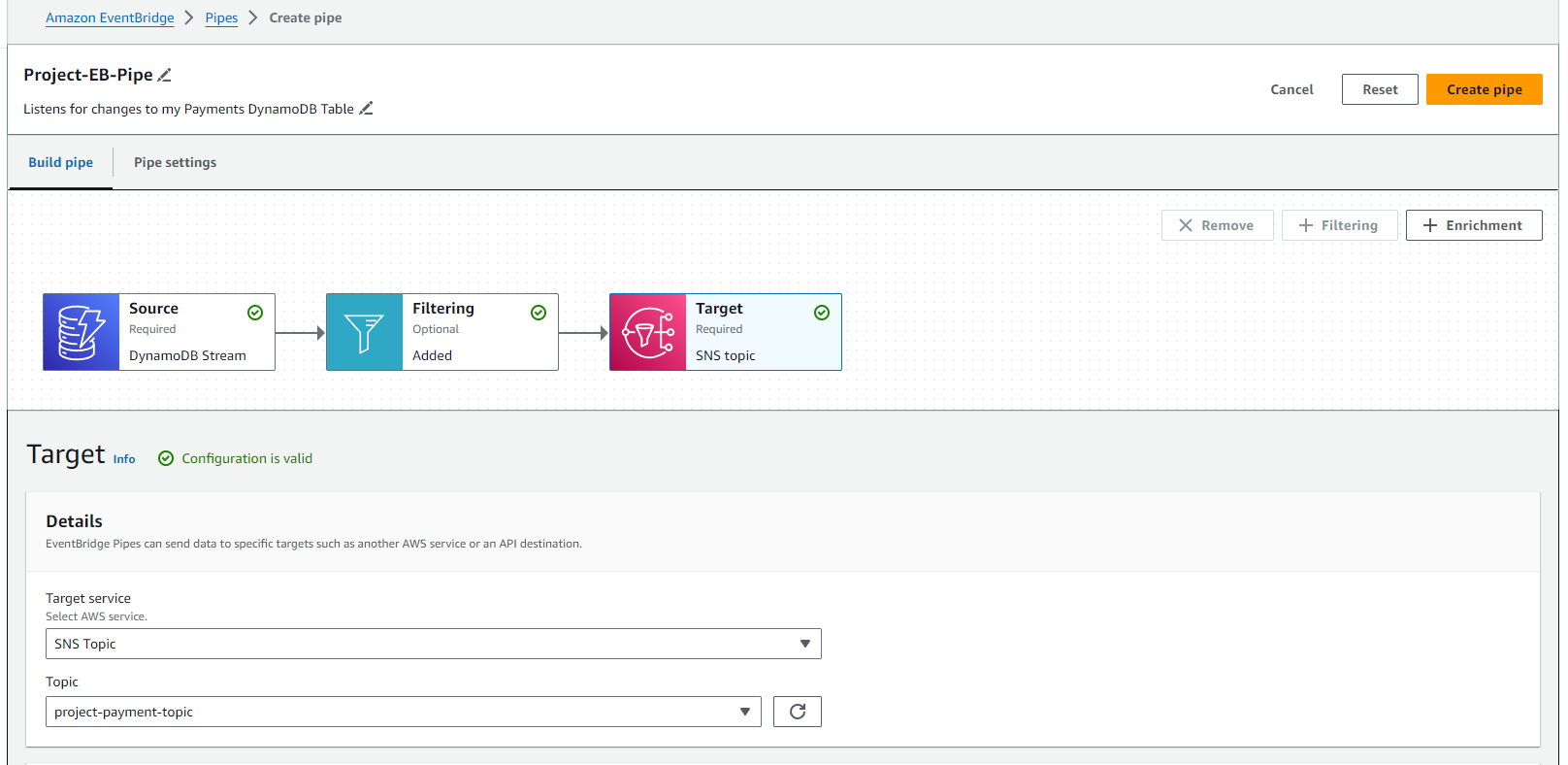Screen dimensions: 1568x765
Task: Click the Reset button
Action: 1380,89
